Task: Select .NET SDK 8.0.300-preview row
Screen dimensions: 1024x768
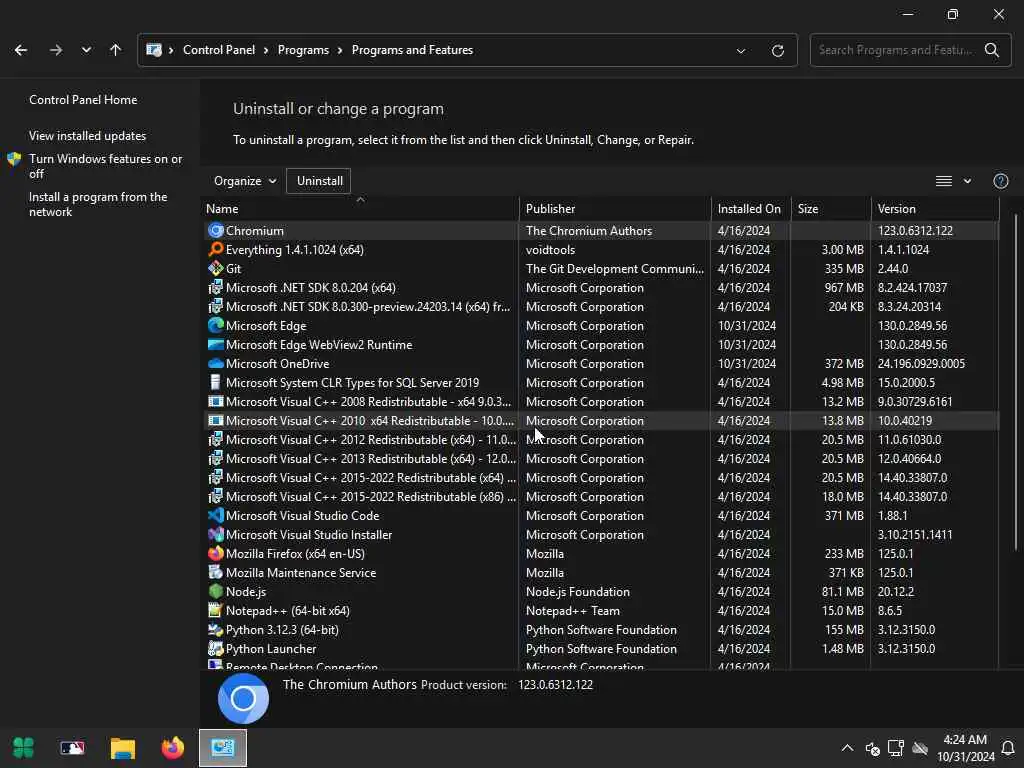Action: [601, 306]
